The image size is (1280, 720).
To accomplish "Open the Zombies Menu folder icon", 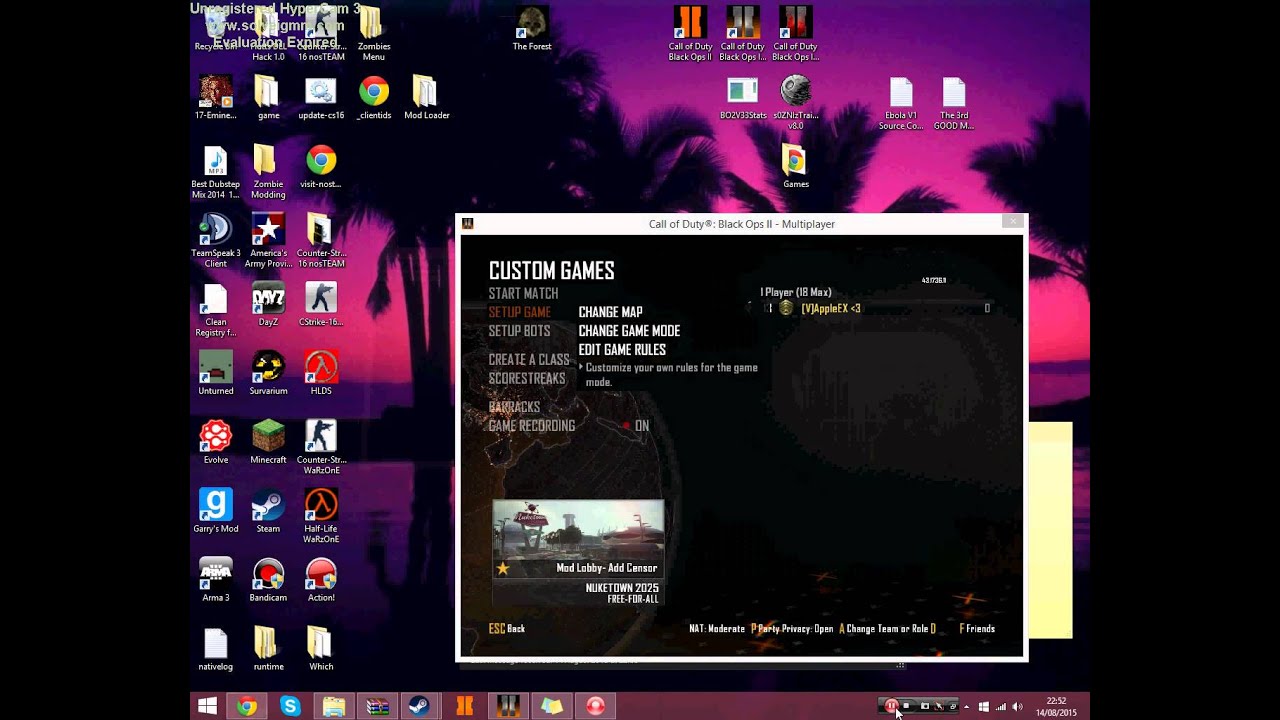I will [x=373, y=32].
